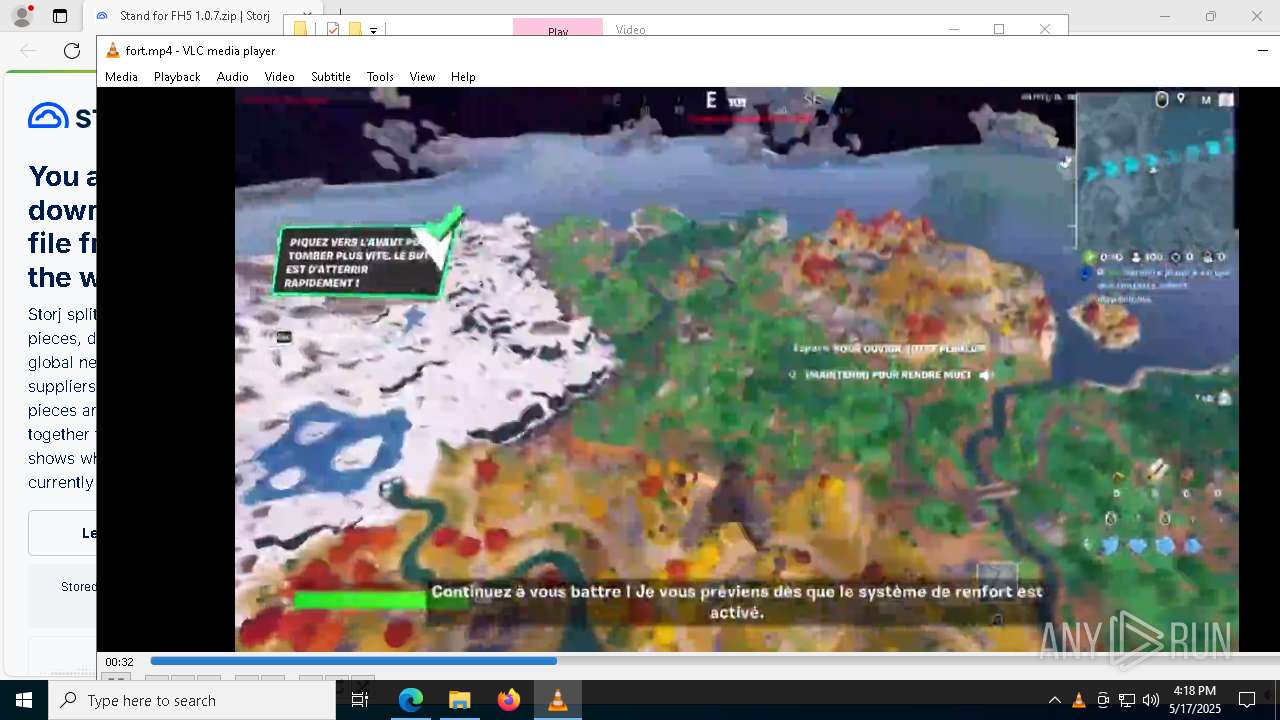The height and width of the screenshot is (720, 1280).
Task: Open network settings tray icon
Action: pyautogui.click(x=1127, y=700)
